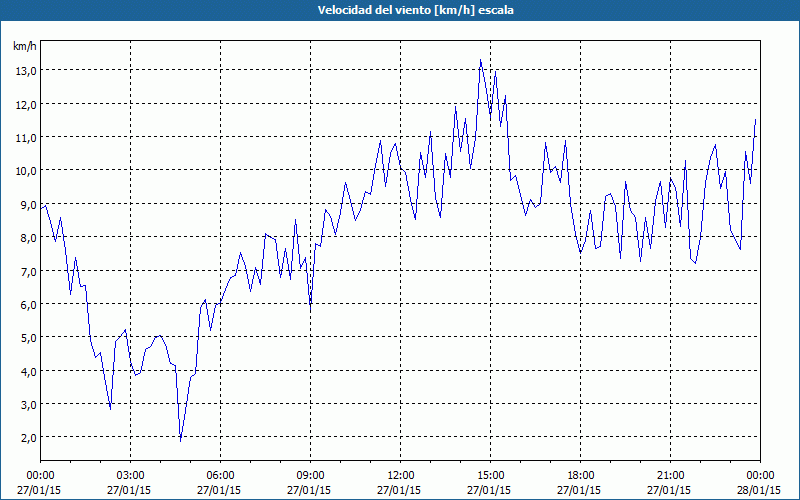Screen dimensions: 800x500
Task: Select the '3,0' y-axis label
Action: coord(28,405)
